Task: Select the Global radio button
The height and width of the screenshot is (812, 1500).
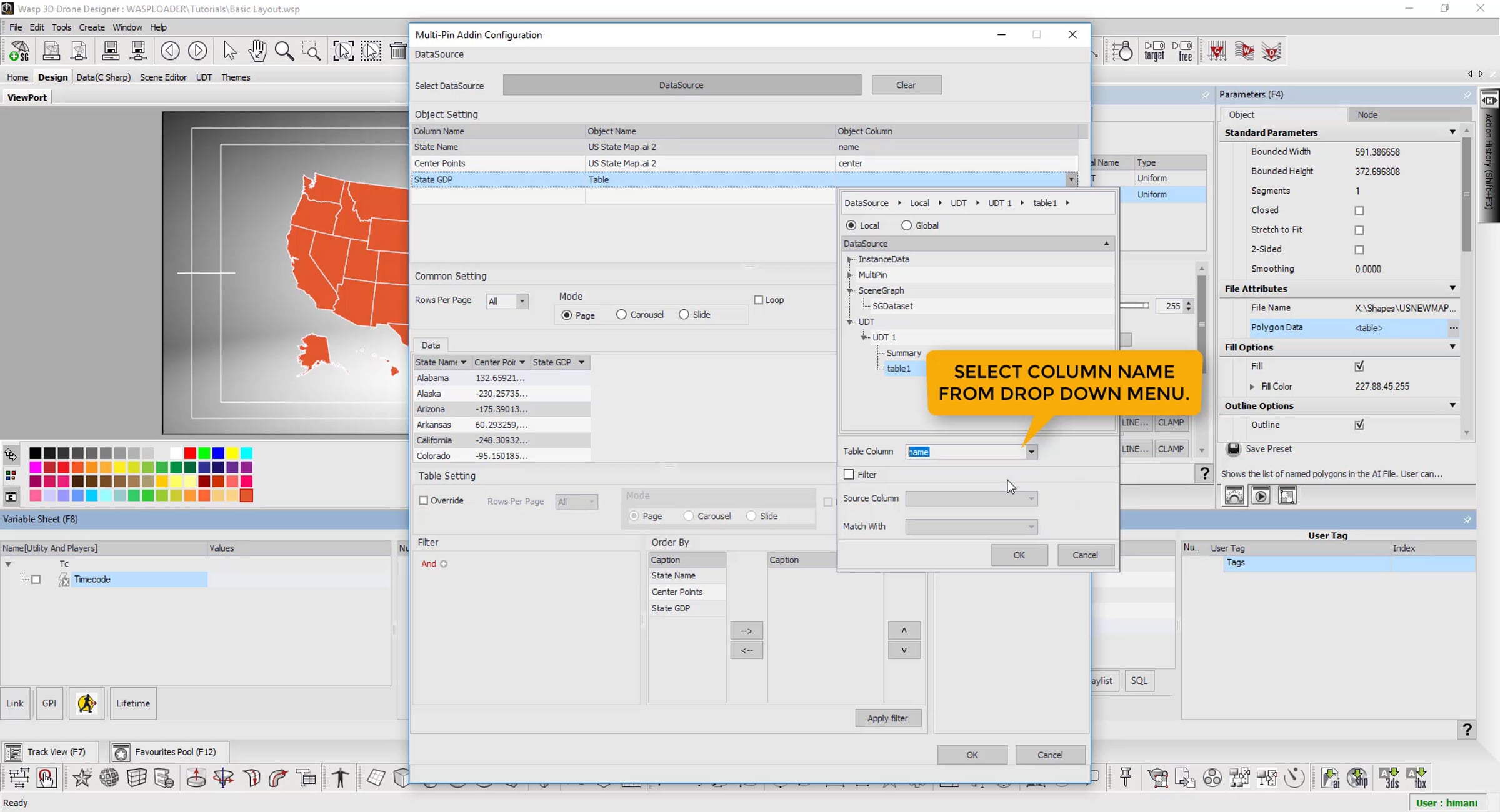Action: coord(906,225)
